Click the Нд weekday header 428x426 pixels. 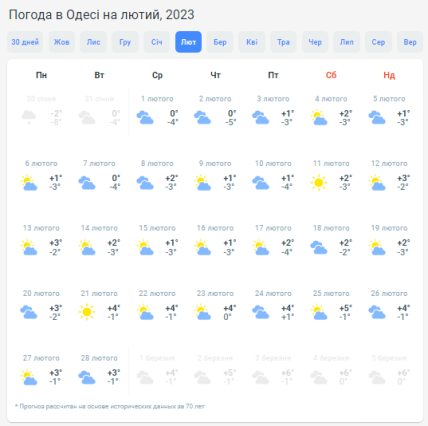pyautogui.click(x=389, y=75)
